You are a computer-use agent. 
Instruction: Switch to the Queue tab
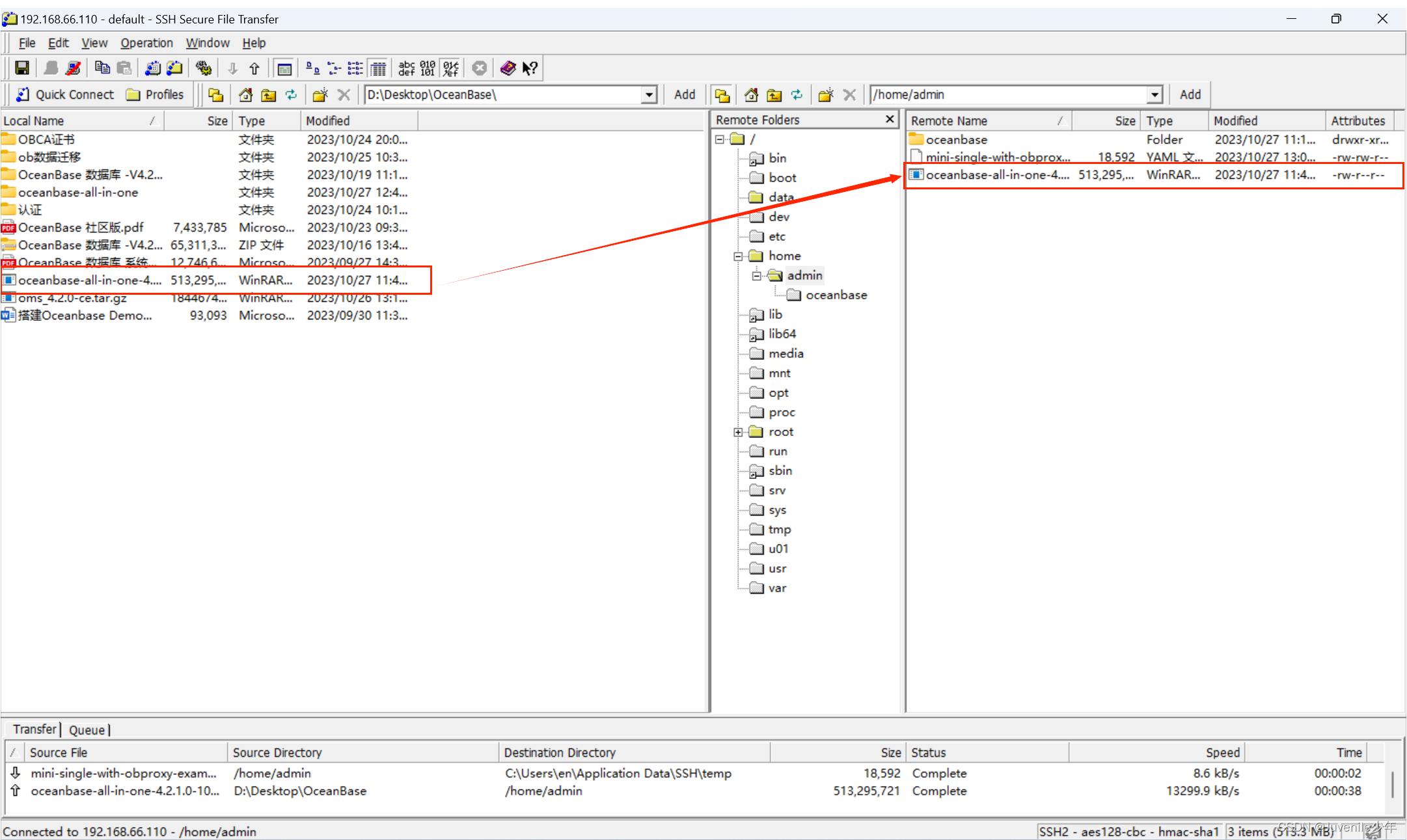tap(87, 730)
